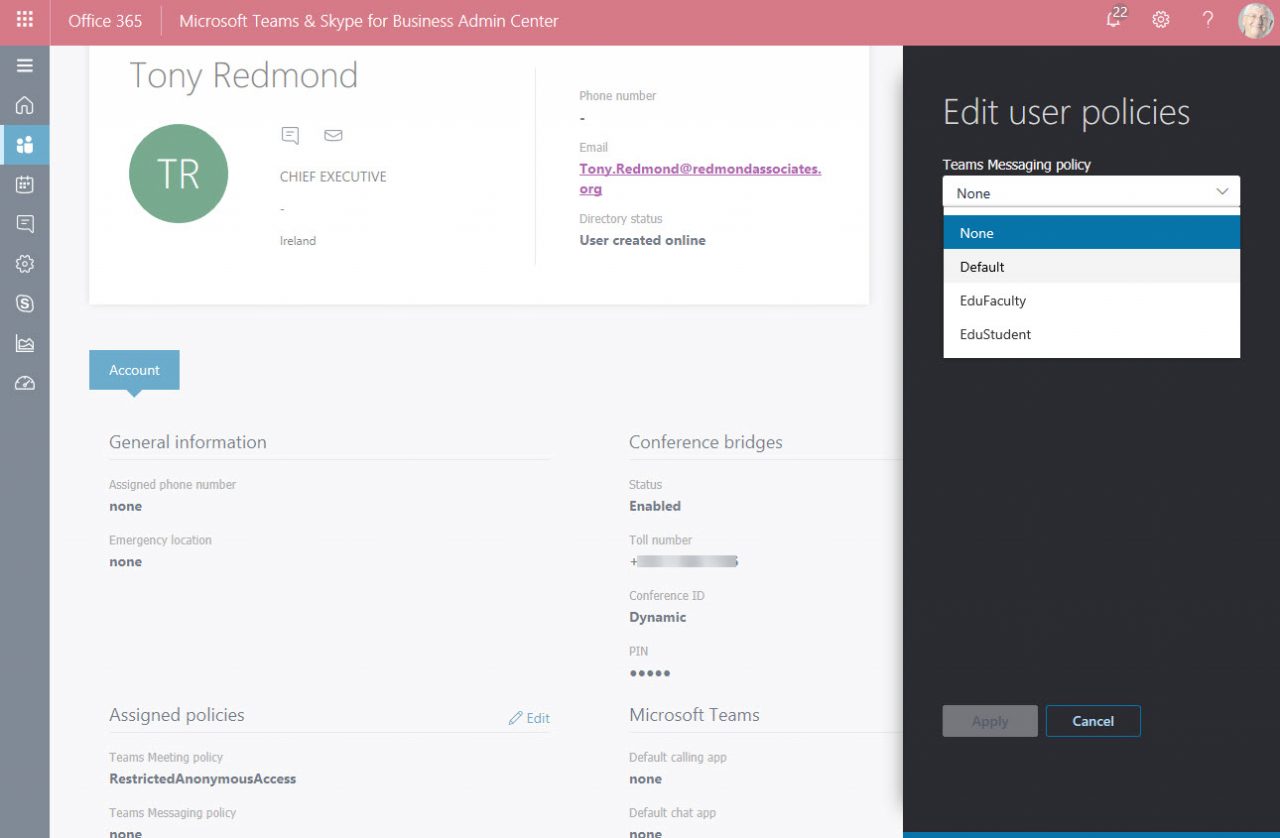The image size is (1280, 838).
Task: Open the signed-in user profile photo menu
Action: point(1256,20)
